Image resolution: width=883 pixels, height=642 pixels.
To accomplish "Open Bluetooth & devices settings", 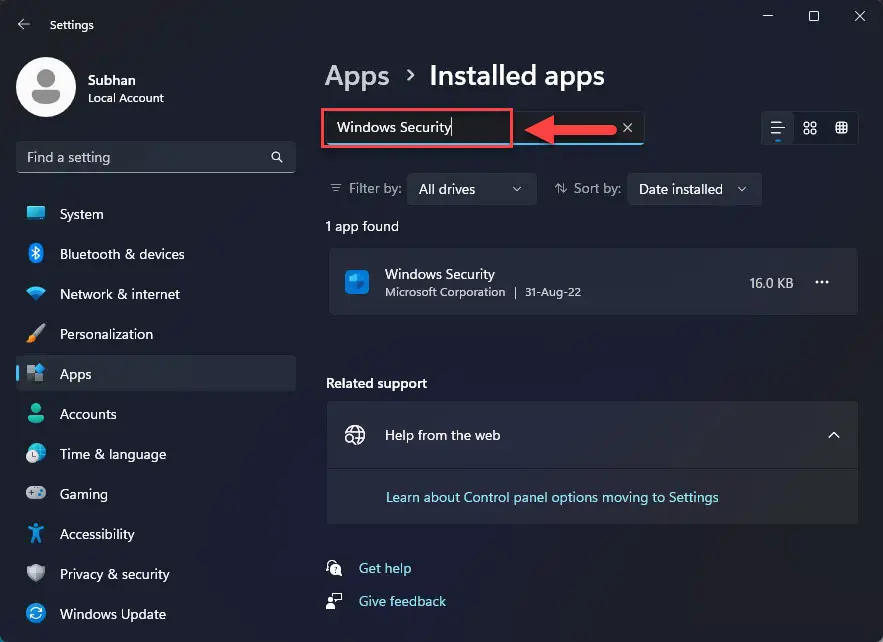I will [156, 254].
